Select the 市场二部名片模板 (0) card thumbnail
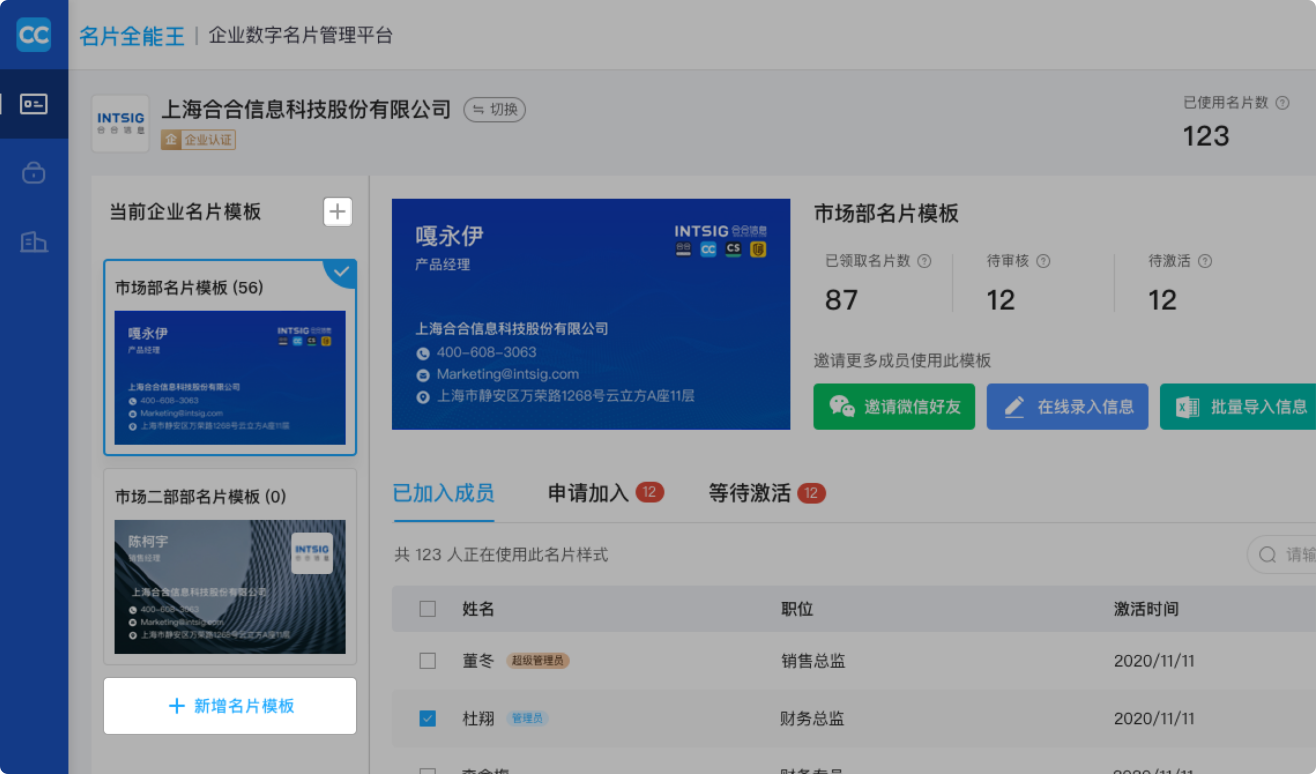Viewport: 1316px width, 774px height. tap(230, 587)
